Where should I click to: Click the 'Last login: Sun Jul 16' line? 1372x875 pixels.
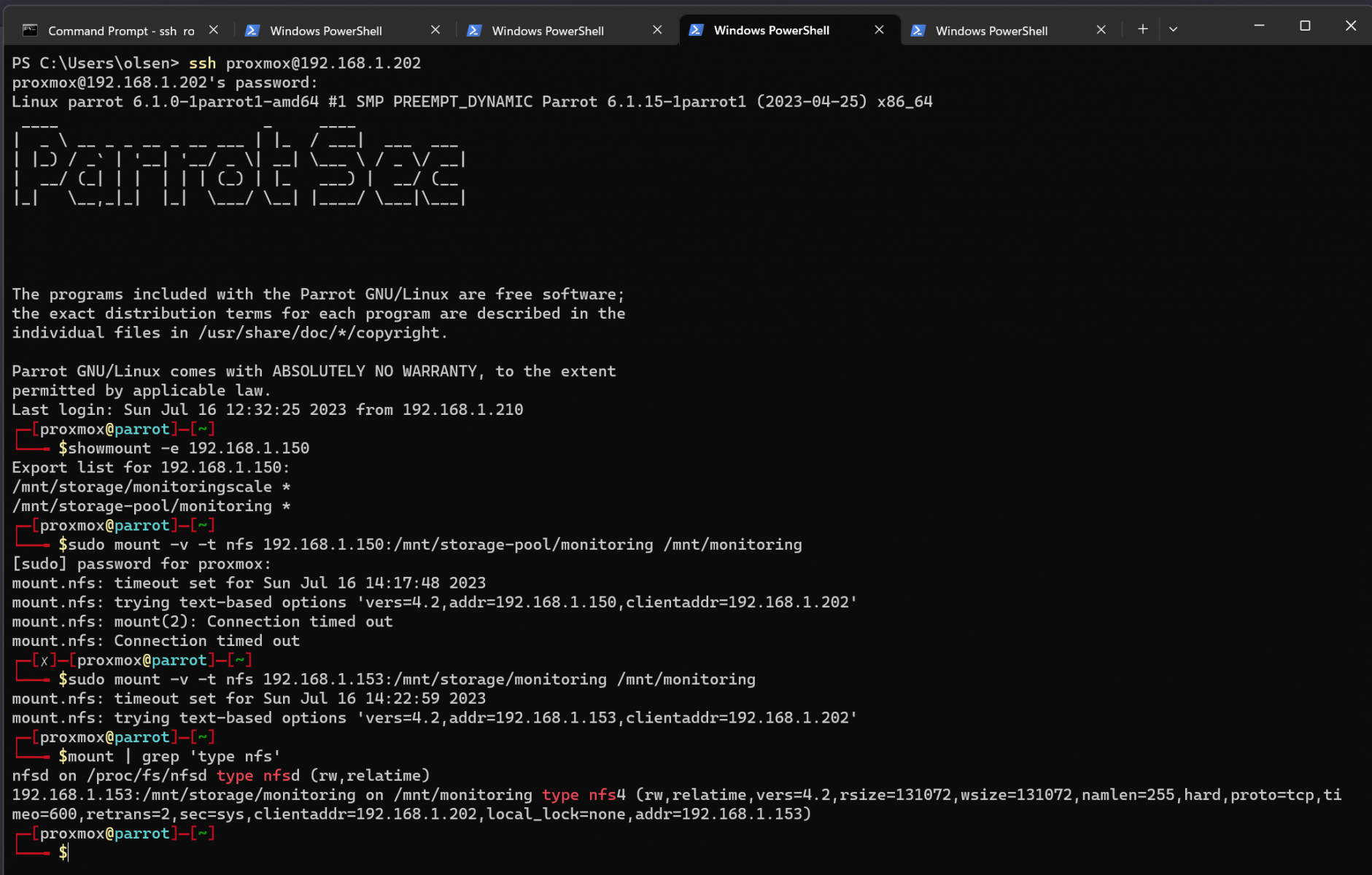pyautogui.click(x=268, y=410)
